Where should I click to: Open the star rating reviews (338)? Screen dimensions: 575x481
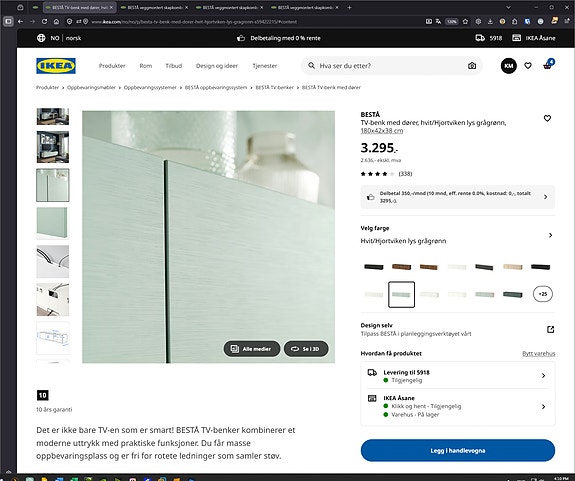386,174
